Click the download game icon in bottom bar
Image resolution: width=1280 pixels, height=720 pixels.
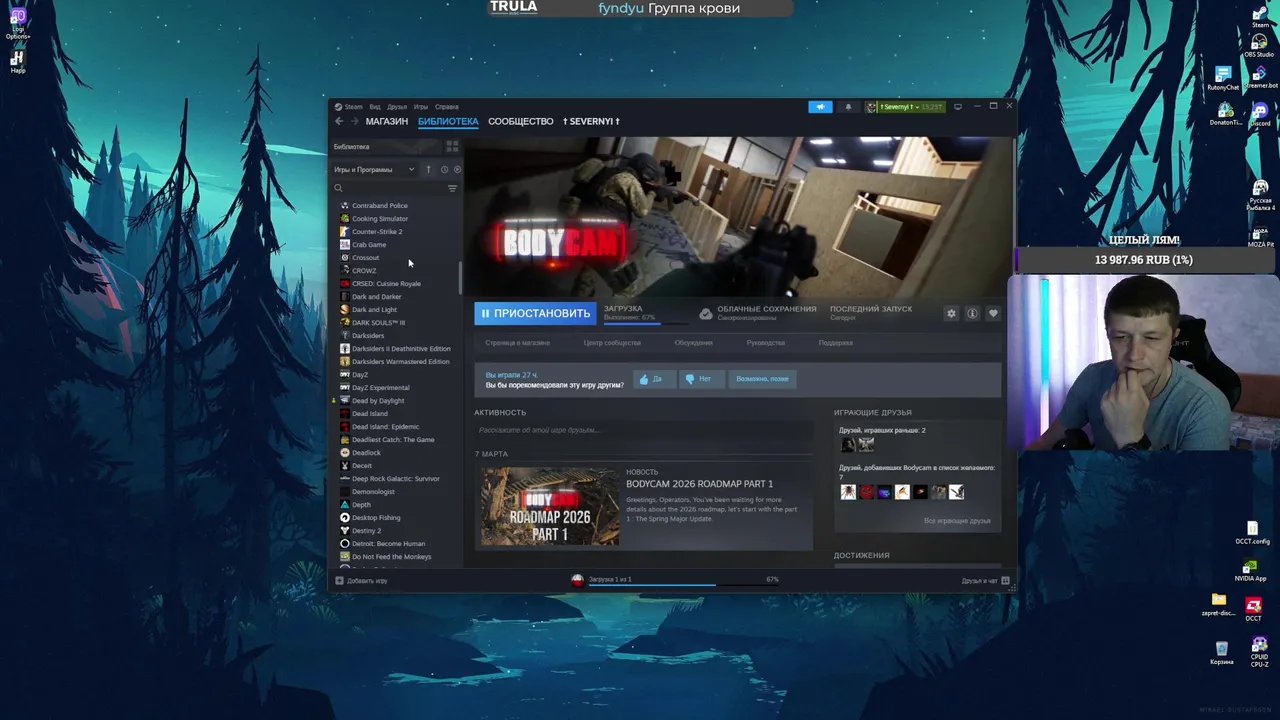[577, 579]
